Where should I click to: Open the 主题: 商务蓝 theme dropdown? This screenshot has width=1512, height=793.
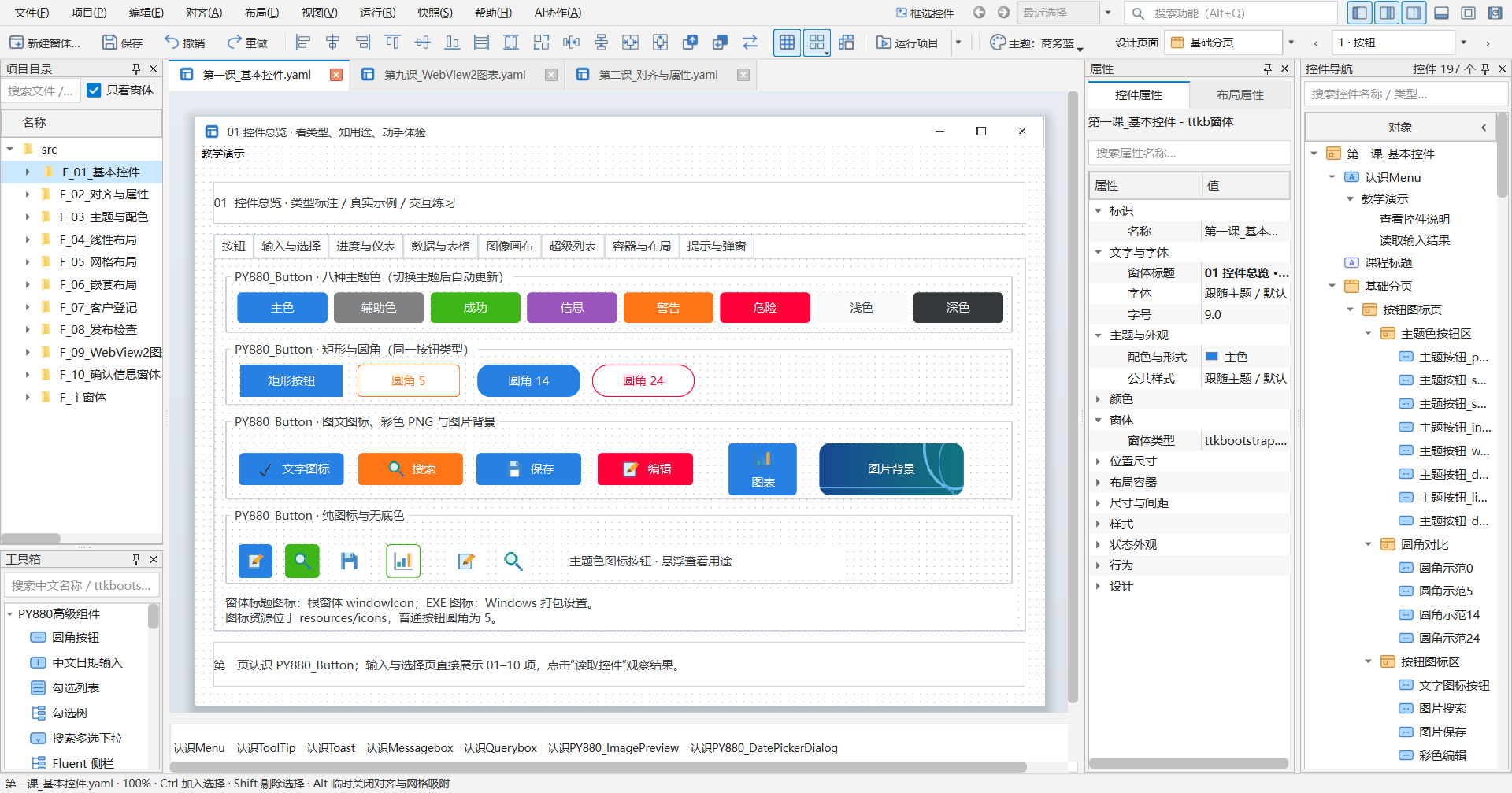coord(1036,43)
